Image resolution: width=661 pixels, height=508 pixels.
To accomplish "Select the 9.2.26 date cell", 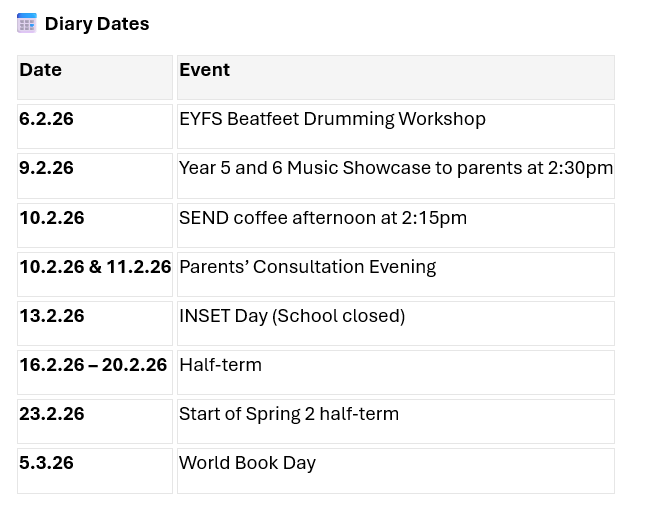I will click(46, 168).
